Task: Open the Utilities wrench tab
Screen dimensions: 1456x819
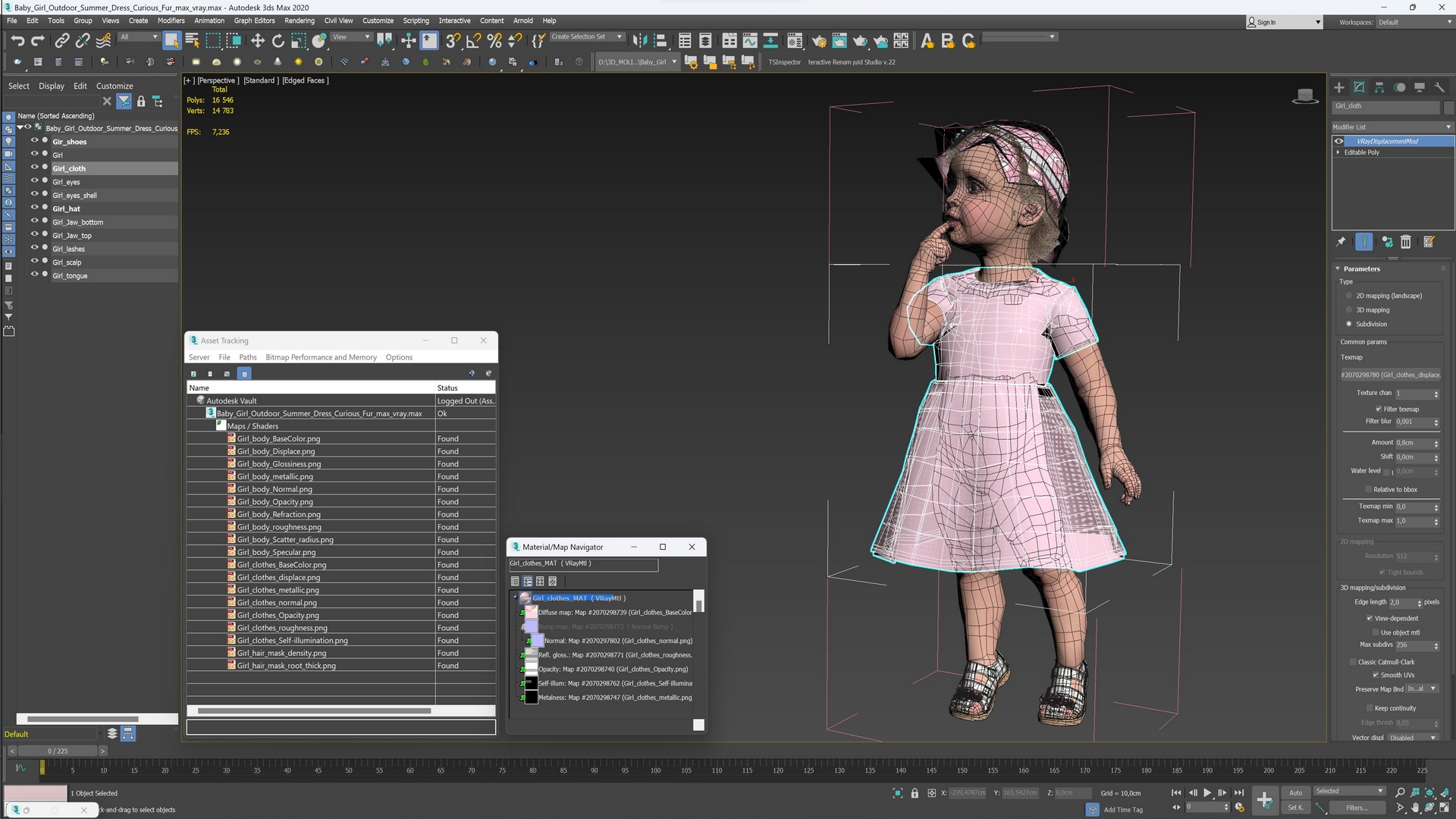Action: [1439, 87]
